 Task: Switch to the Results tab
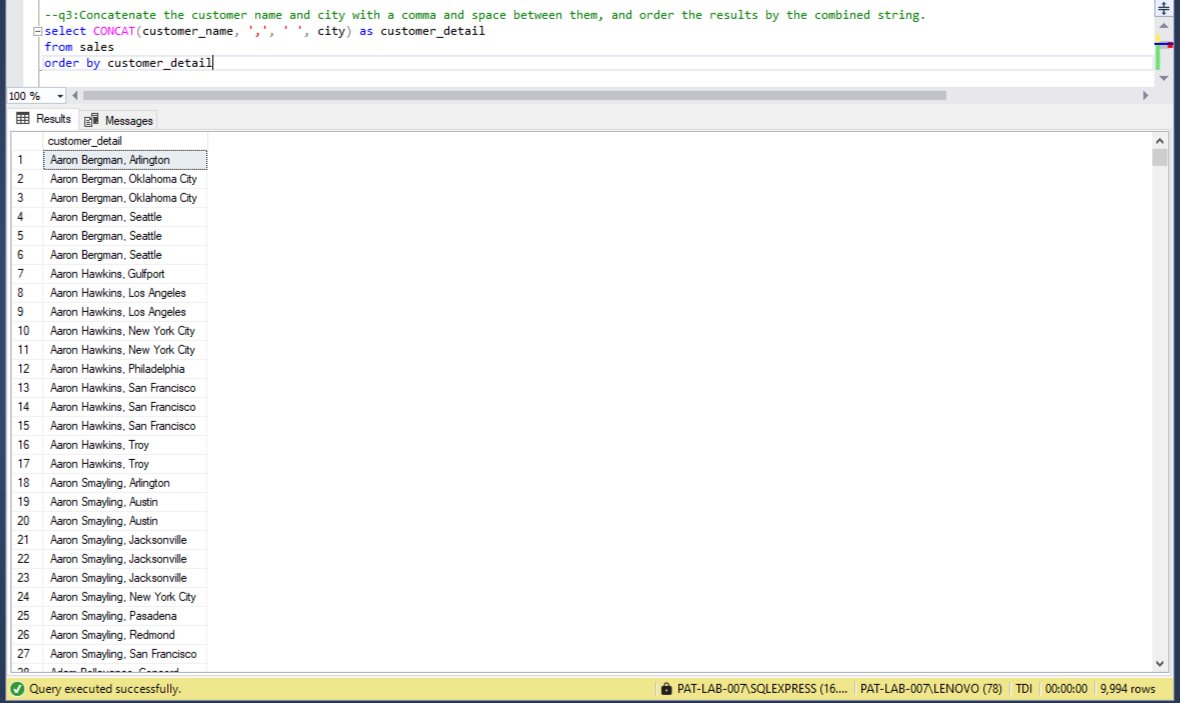click(44, 119)
